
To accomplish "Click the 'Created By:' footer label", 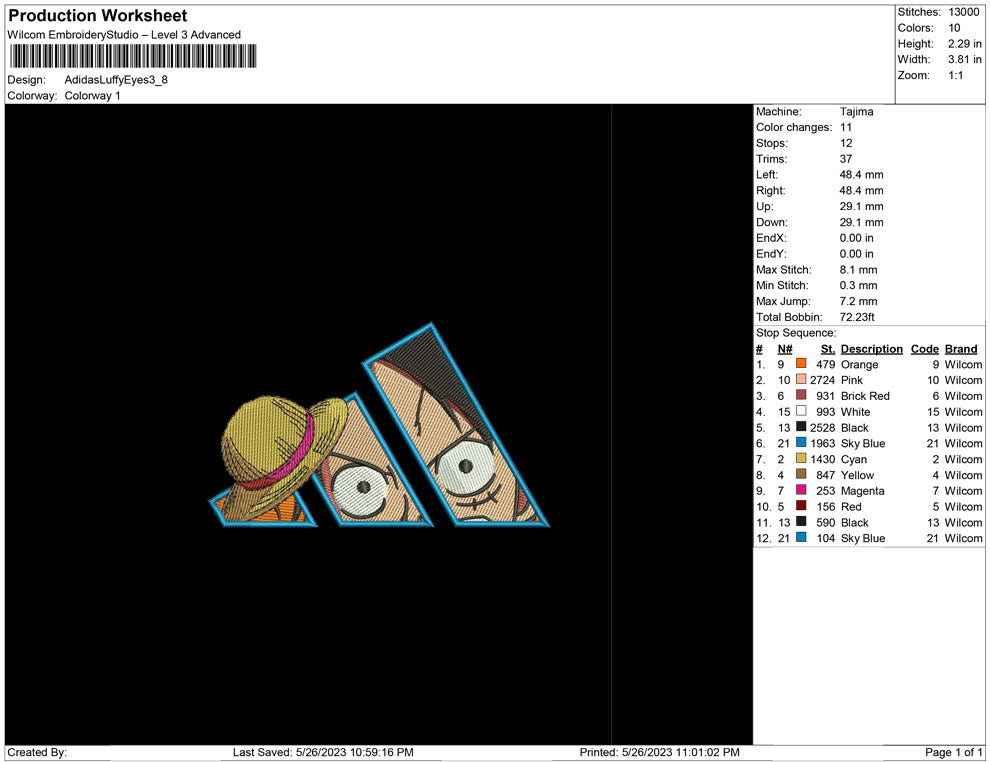I will click(37, 752).
